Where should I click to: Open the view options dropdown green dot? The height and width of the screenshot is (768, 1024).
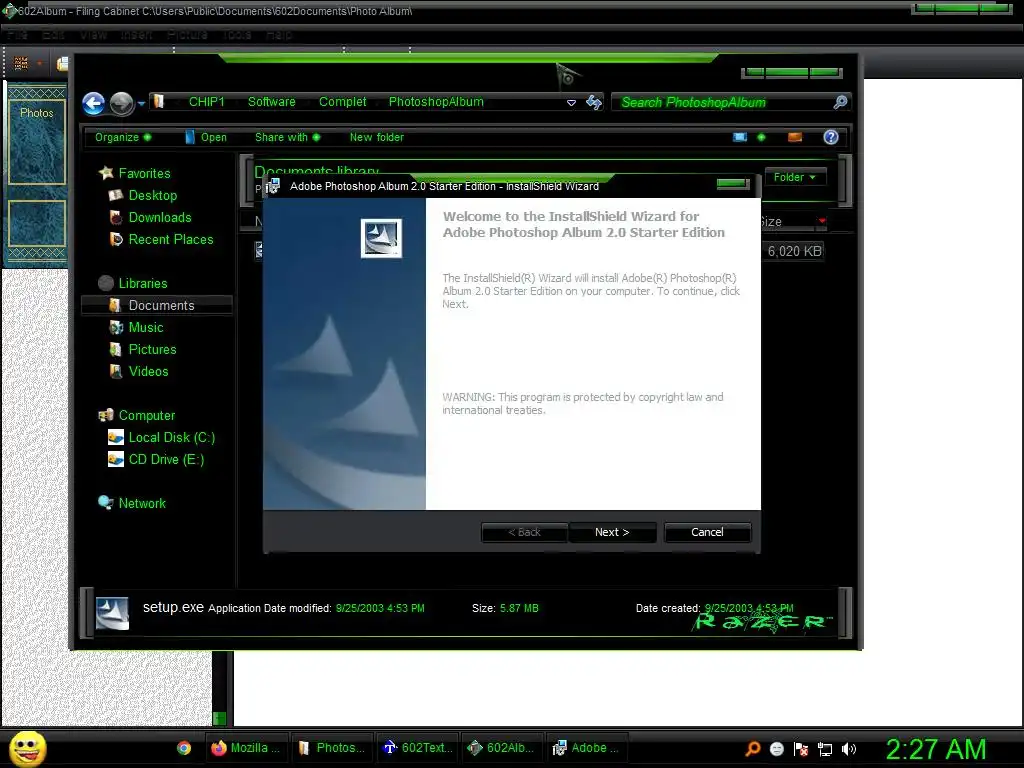[761, 137]
